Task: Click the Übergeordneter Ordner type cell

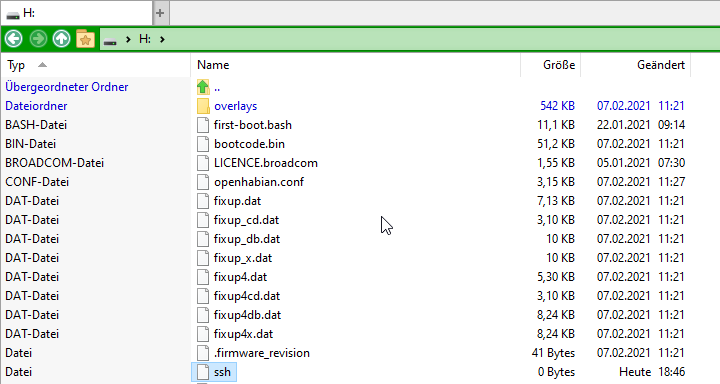Action: point(67,87)
